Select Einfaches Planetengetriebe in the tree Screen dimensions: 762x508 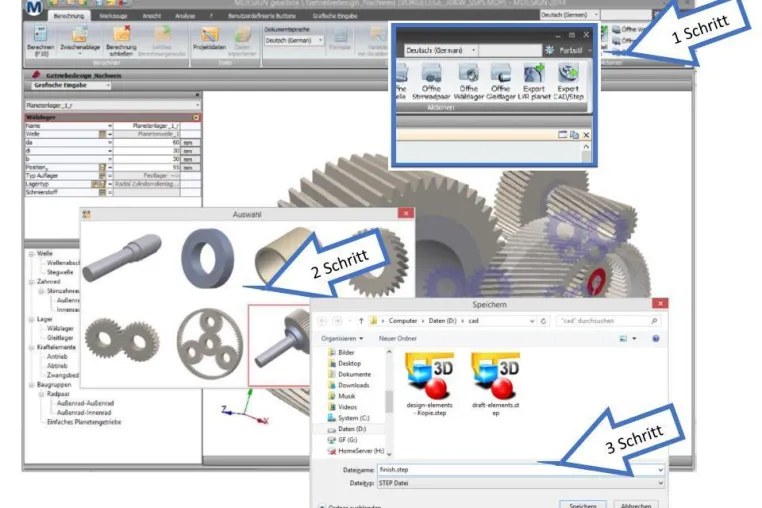84,422
